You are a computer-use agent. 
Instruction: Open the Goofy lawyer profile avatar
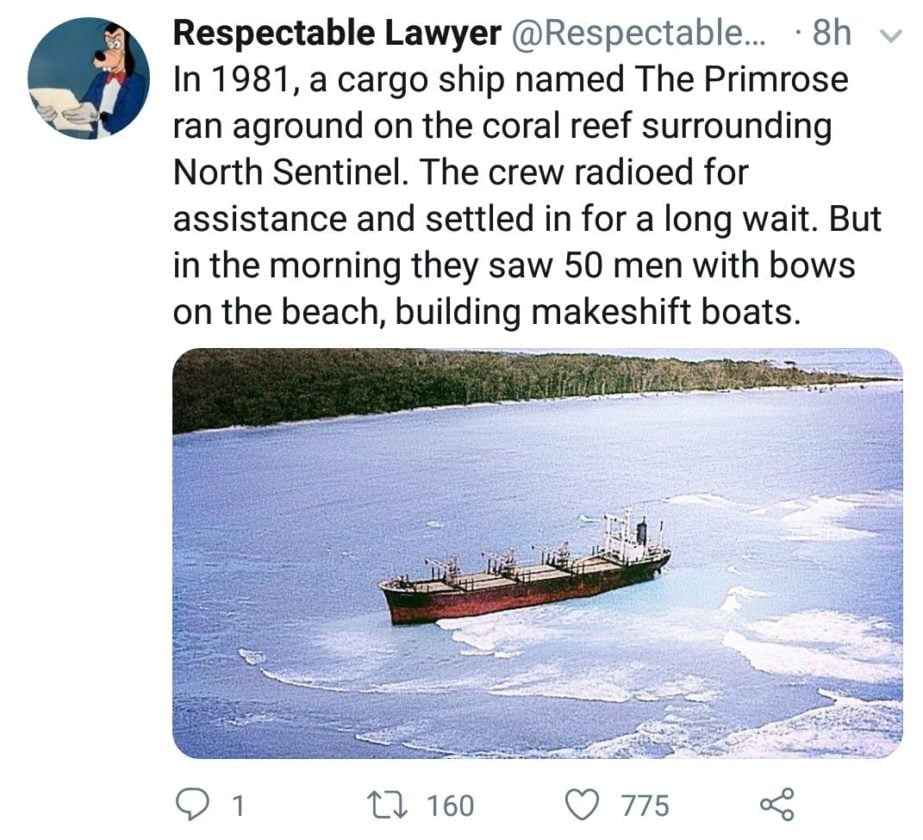[88, 78]
